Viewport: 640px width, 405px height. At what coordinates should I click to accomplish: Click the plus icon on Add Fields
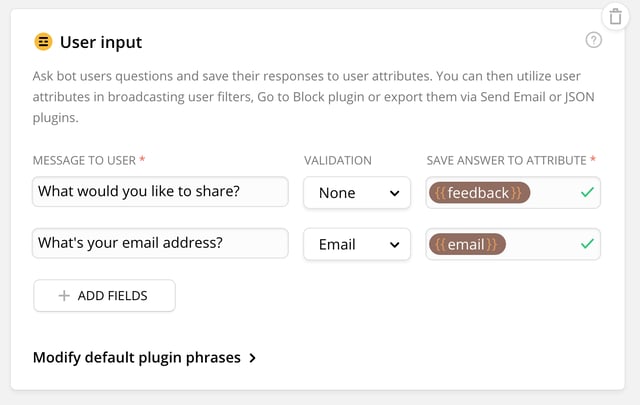pos(64,296)
